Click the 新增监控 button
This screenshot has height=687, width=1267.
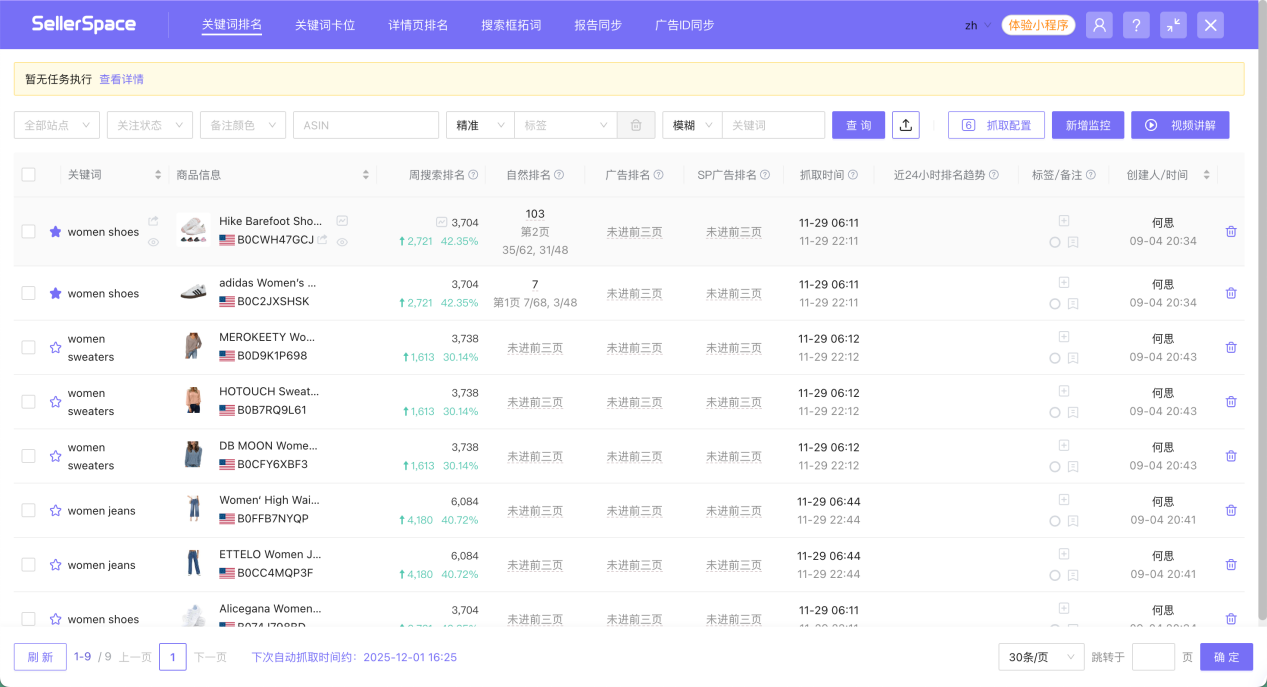click(x=1087, y=124)
